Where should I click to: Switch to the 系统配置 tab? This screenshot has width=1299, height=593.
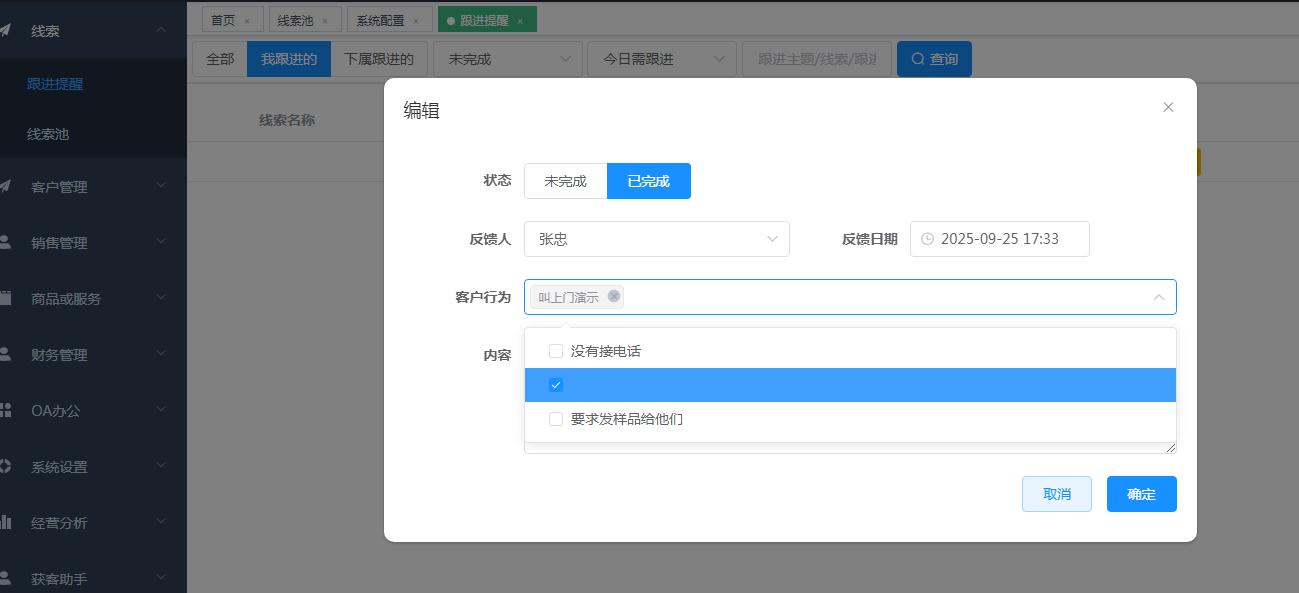point(381,20)
